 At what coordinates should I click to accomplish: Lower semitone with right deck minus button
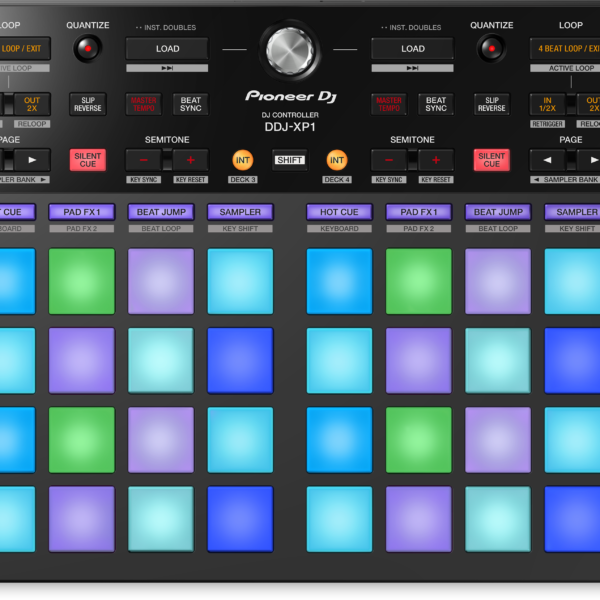(389, 160)
